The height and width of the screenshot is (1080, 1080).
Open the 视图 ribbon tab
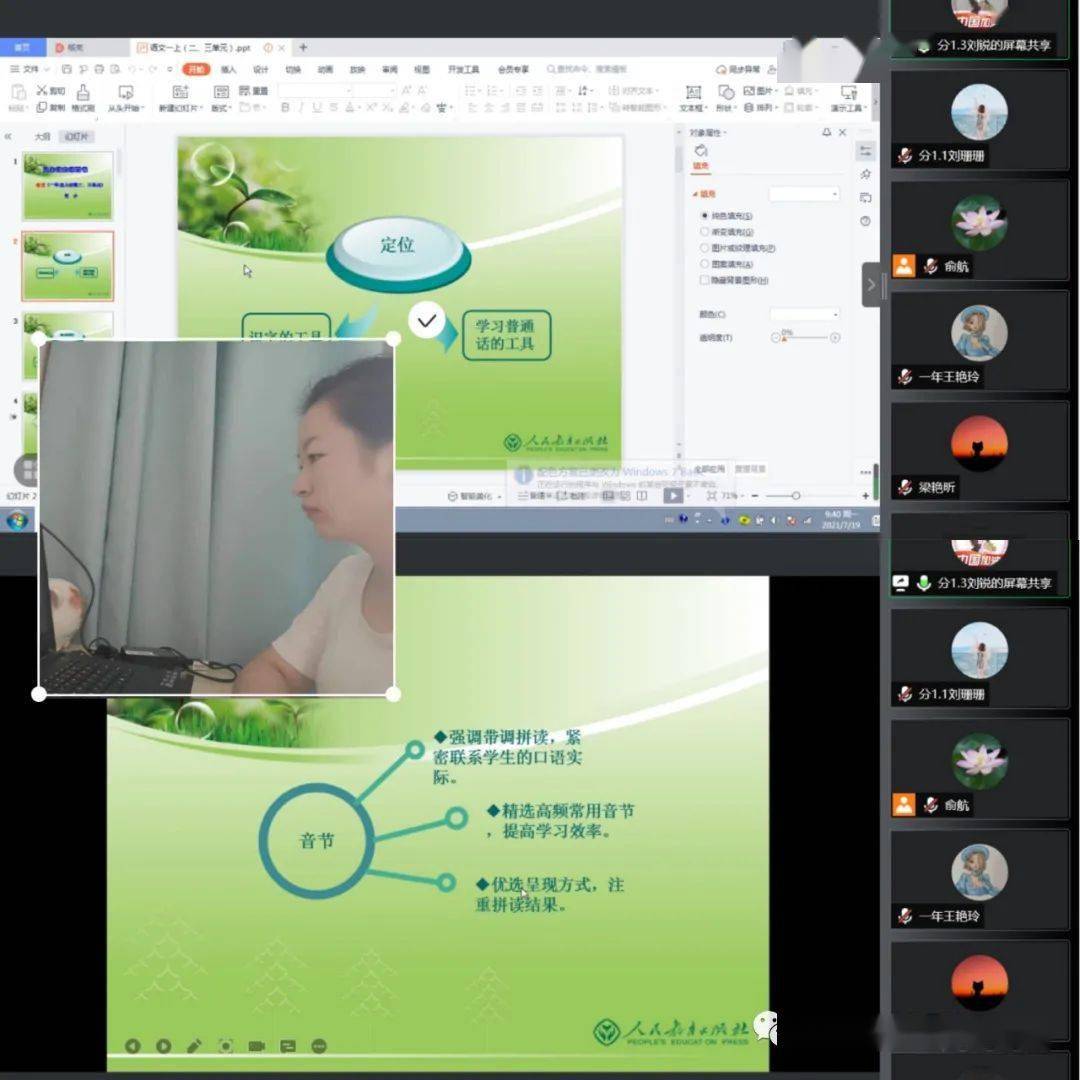click(422, 69)
